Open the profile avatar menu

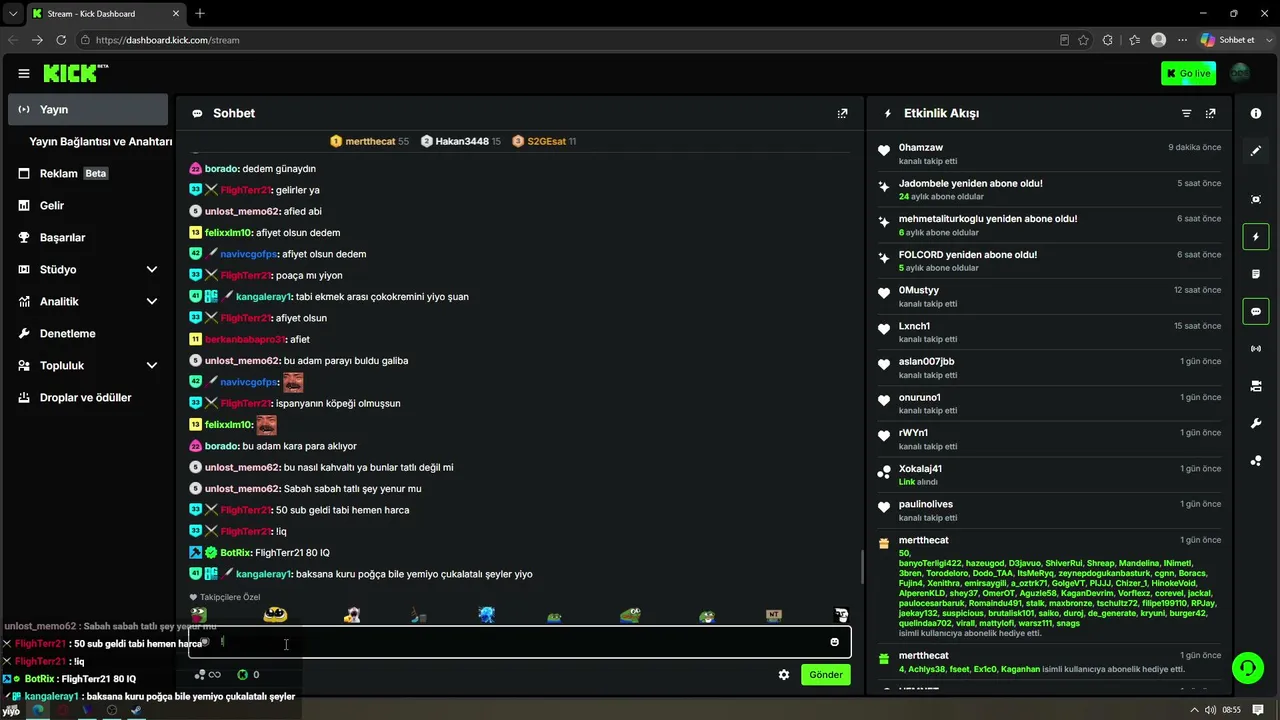(1240, 73)
